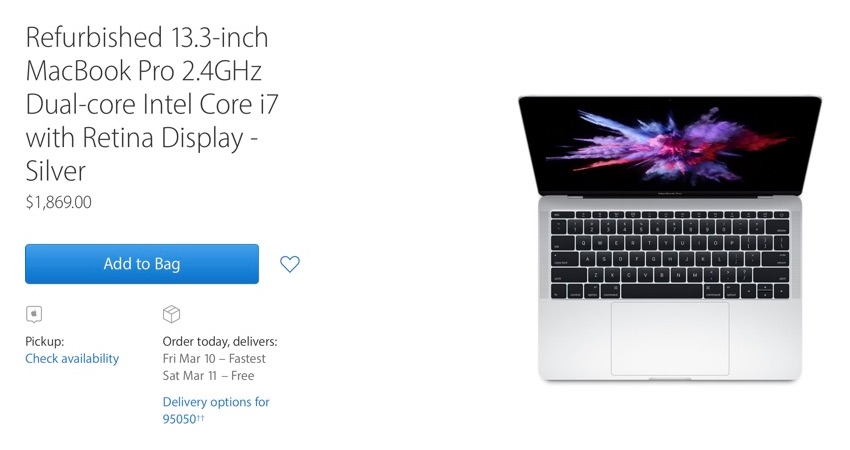Click the word Silver in the title
The height and width of the screenshot is (450, 850).
tap(56, 171)
